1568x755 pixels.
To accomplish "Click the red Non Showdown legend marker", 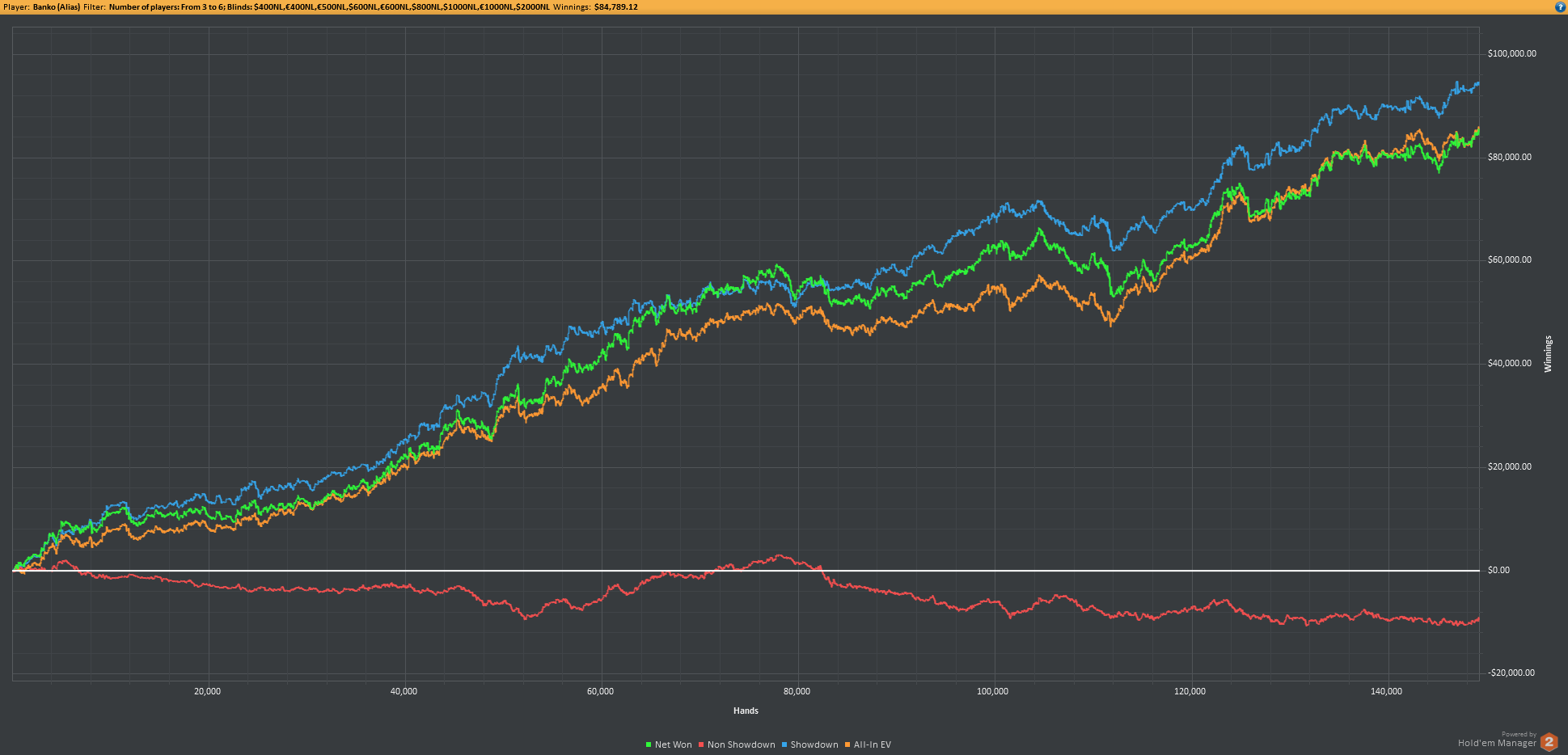I will (701, 744).
